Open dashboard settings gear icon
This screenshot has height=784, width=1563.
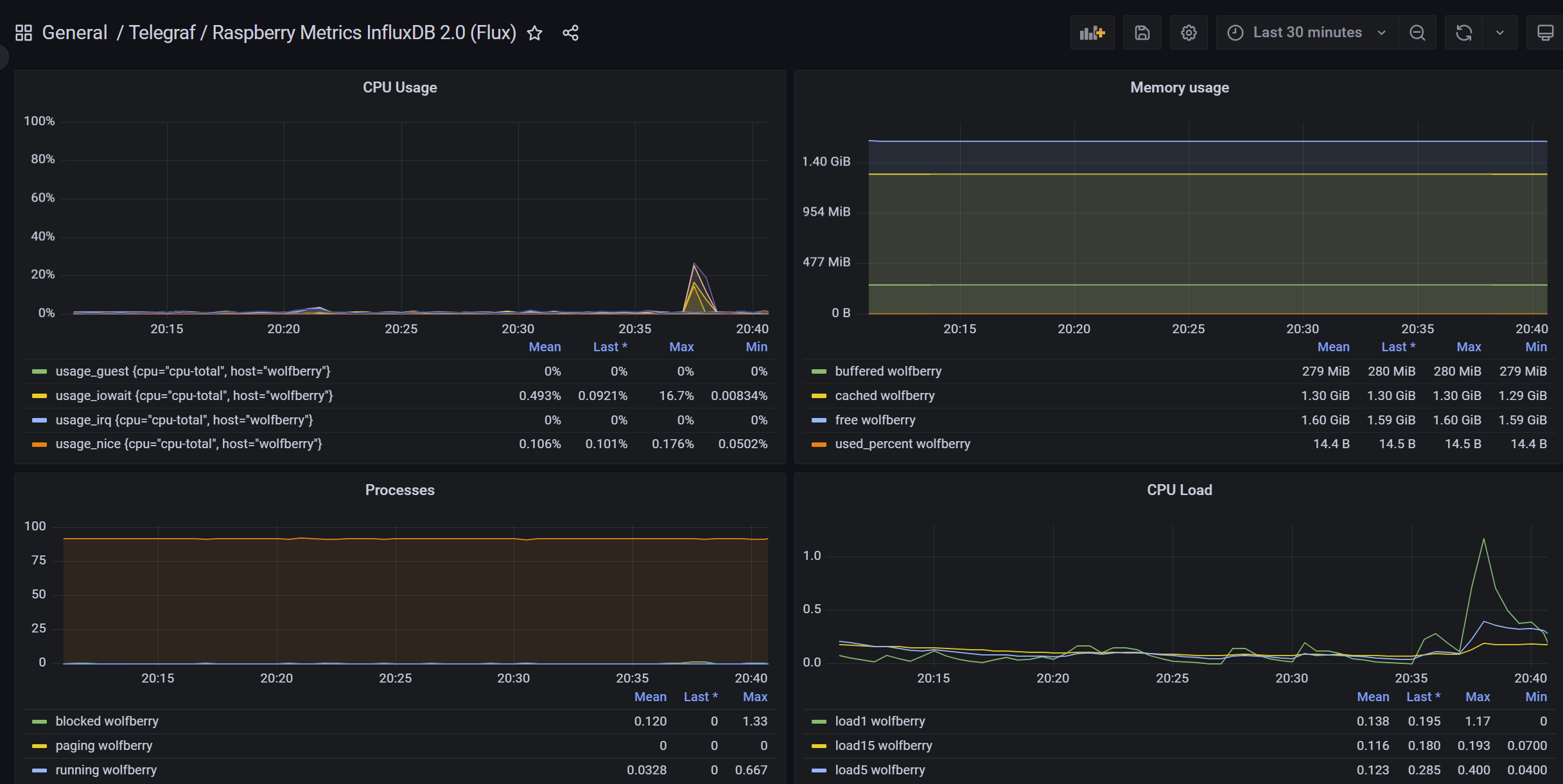[x=1189, y=33]
